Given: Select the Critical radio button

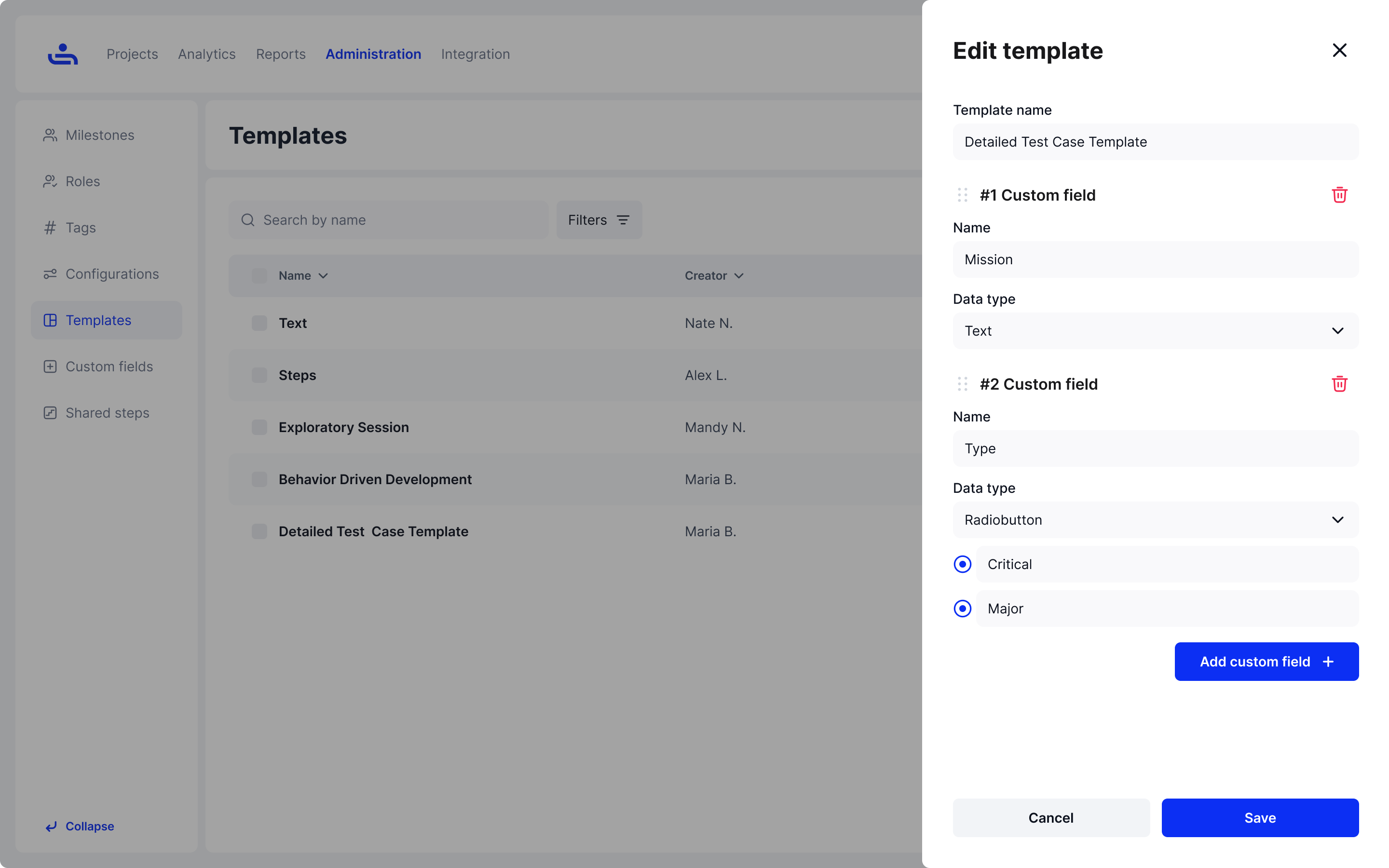Looking at the screenshot, I should pyautogui.click(x=963, y=564).
